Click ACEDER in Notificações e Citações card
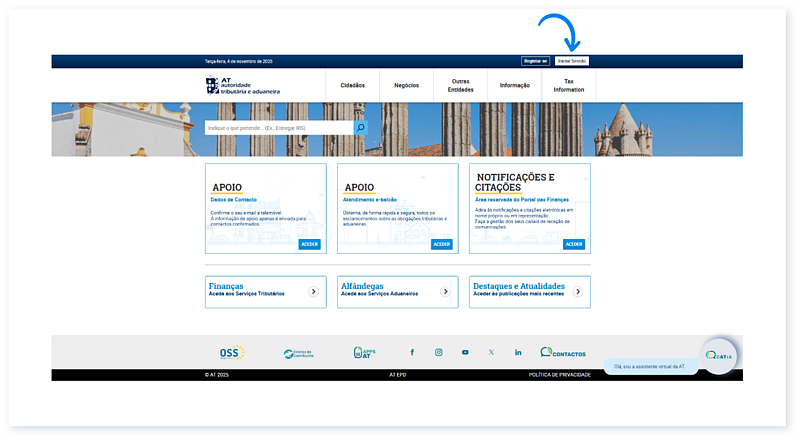This screenshot has height=441, width=800. pos(574,244)
